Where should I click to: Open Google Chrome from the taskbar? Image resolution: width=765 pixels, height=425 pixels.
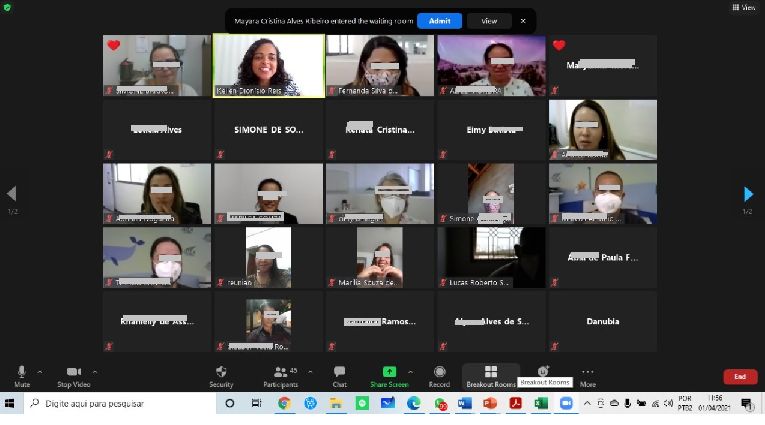[x=284, y=403]
